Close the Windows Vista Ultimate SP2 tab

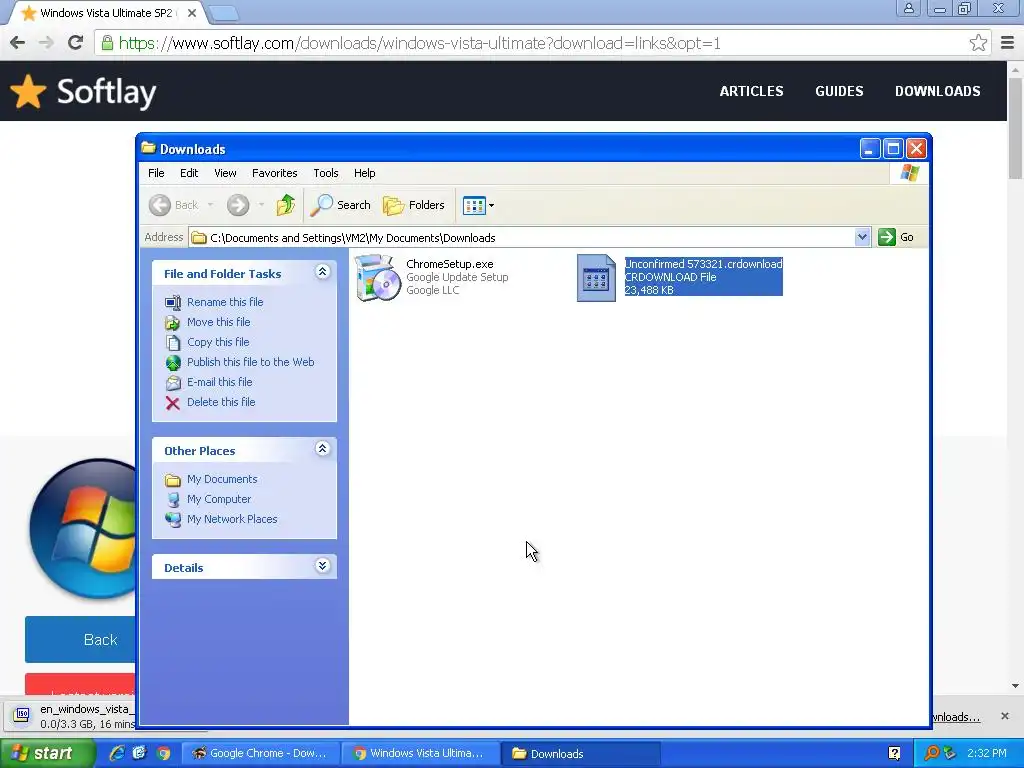tap(191, 13)
